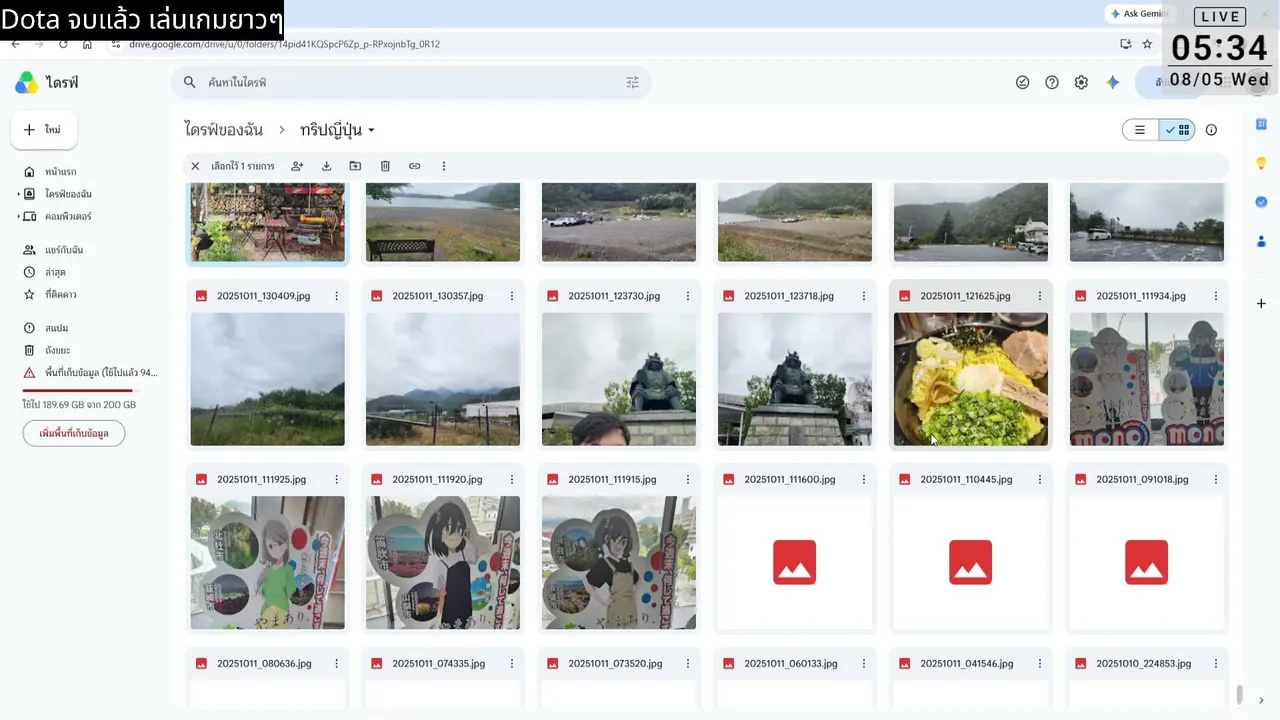The height and width of the screenshot is (720, 1280).
Task: Copy link for the selected item
Action: [x=414, y=166]
